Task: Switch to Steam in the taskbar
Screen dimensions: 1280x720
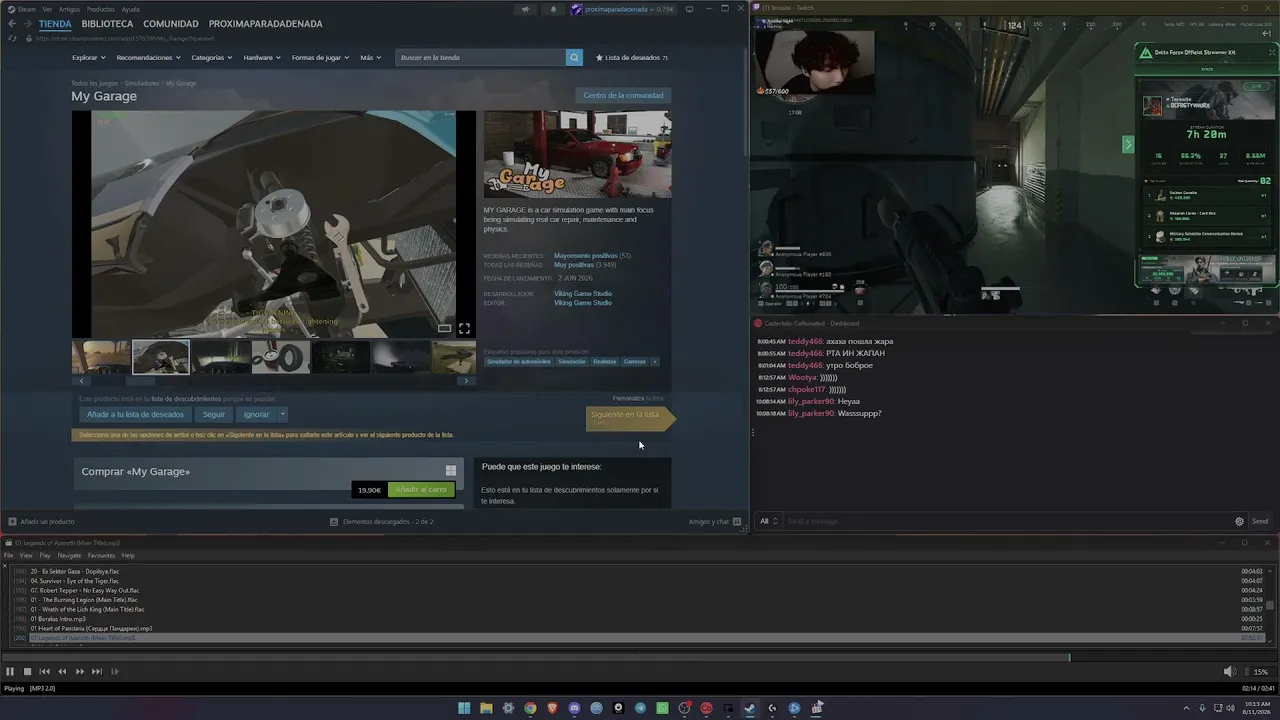Action: [750, 708]
